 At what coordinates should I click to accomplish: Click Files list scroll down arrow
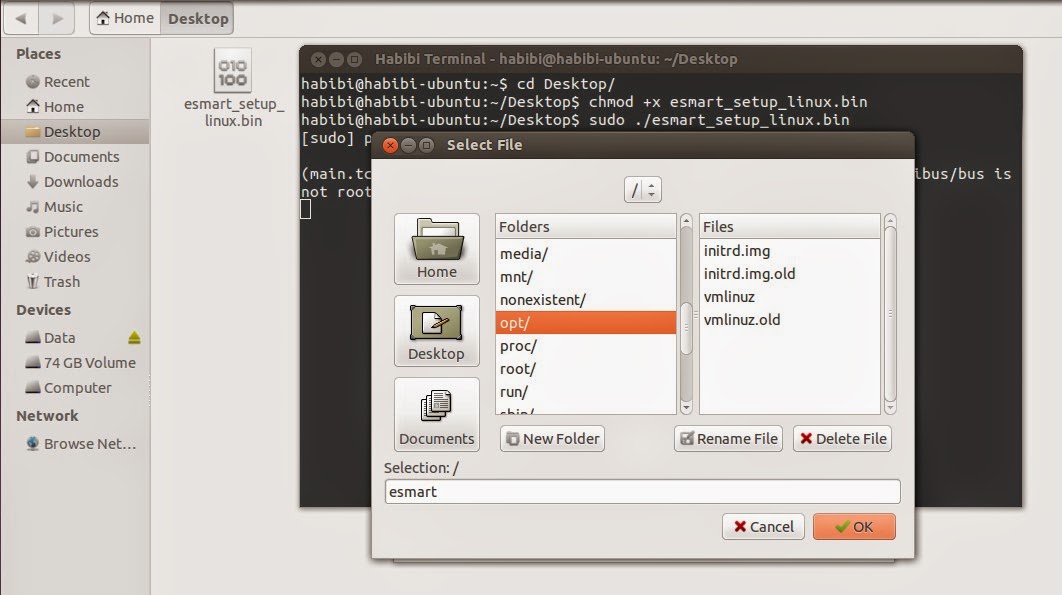click(890, 407)
